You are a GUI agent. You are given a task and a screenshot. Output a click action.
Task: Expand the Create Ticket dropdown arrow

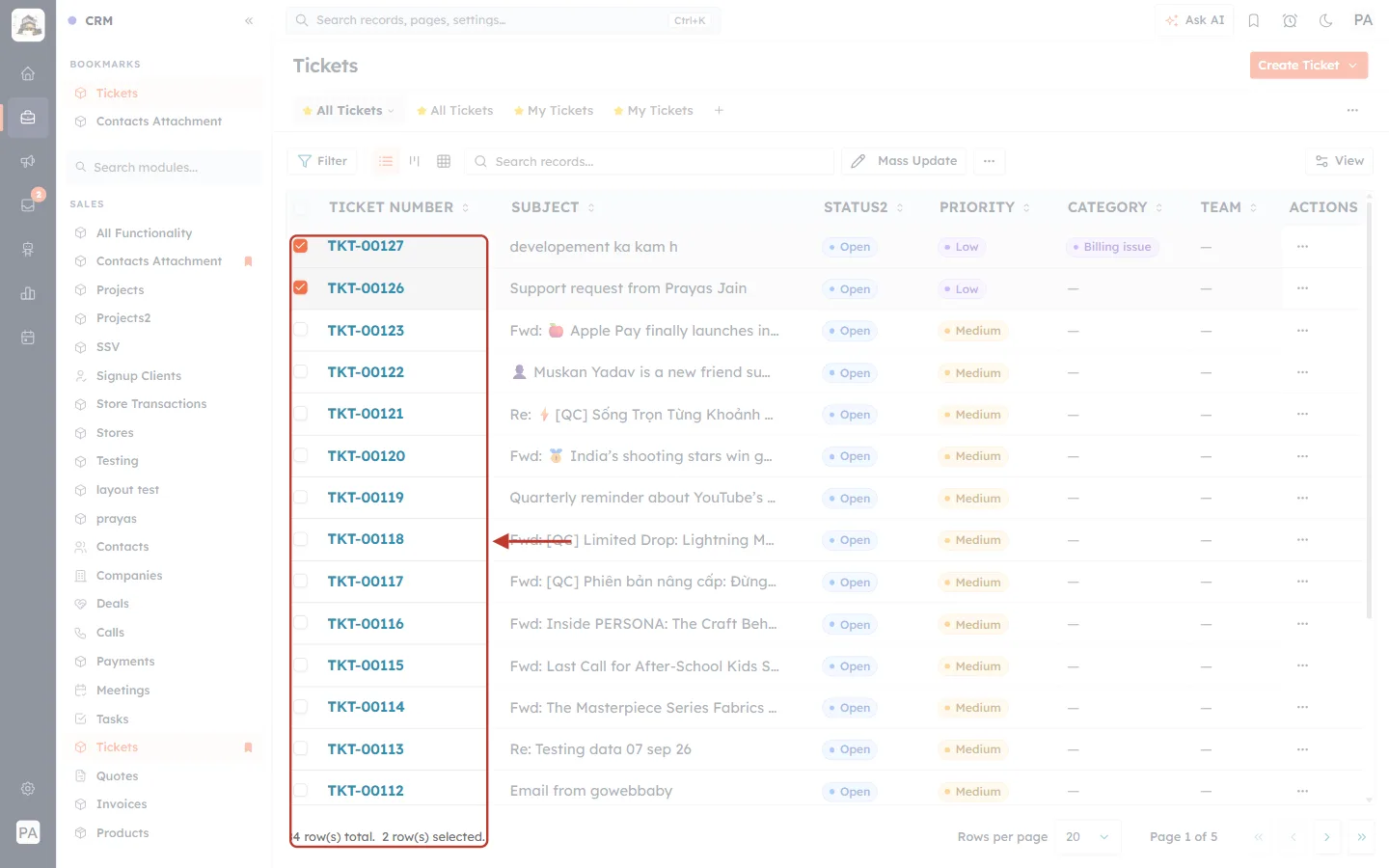(x=1353, y=66)
